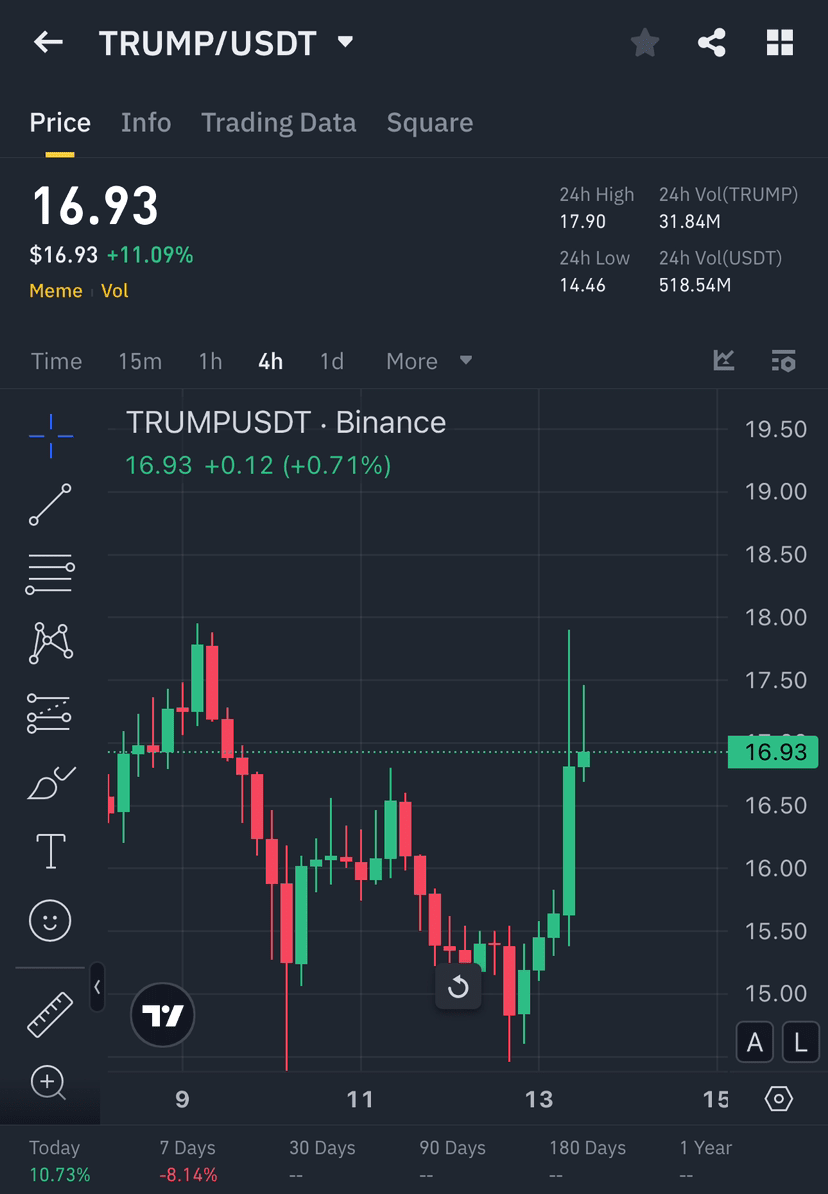Select the measure ruler tool
The image size is (828, 1194).
(48, 1013)
